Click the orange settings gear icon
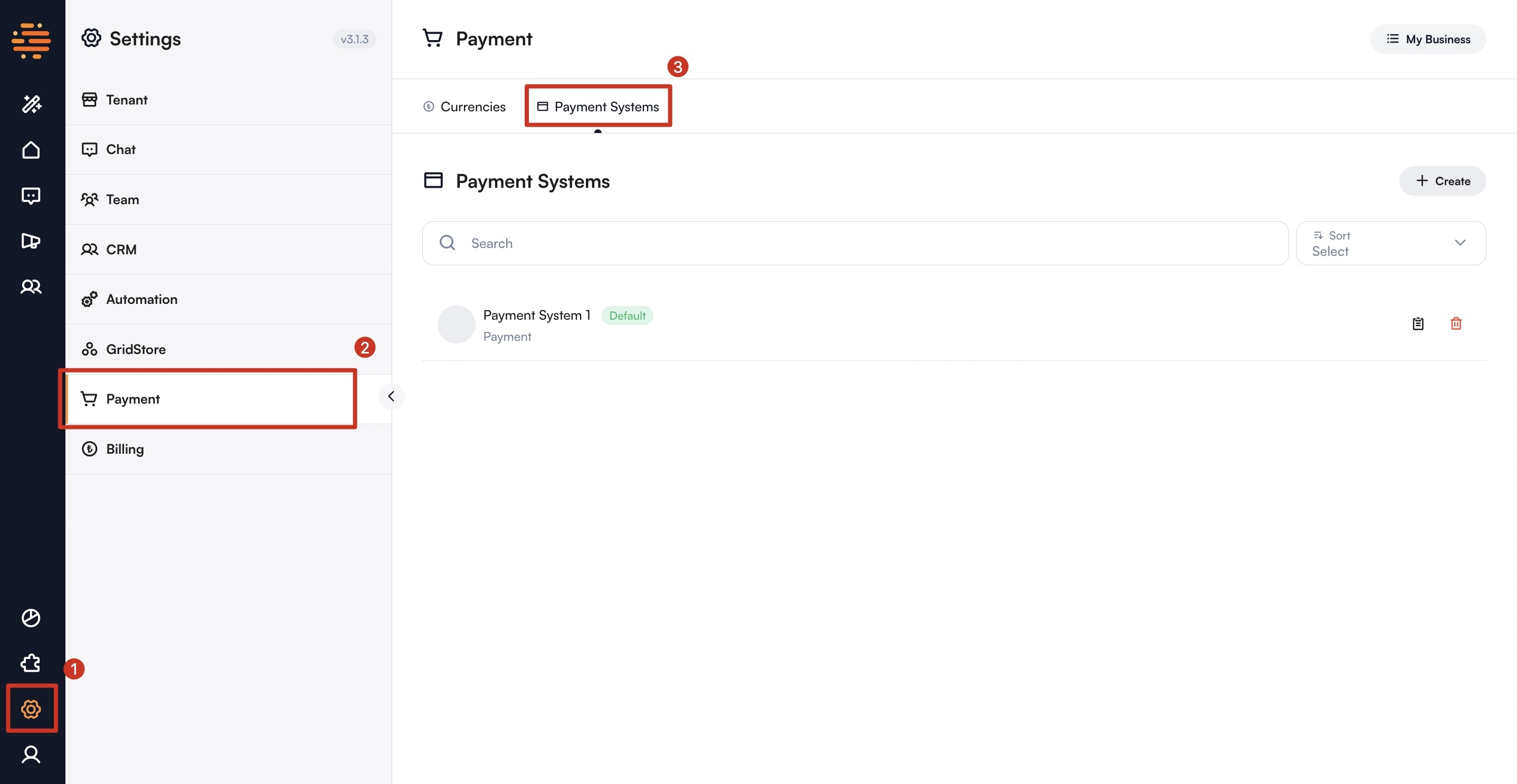 point(31,709)
